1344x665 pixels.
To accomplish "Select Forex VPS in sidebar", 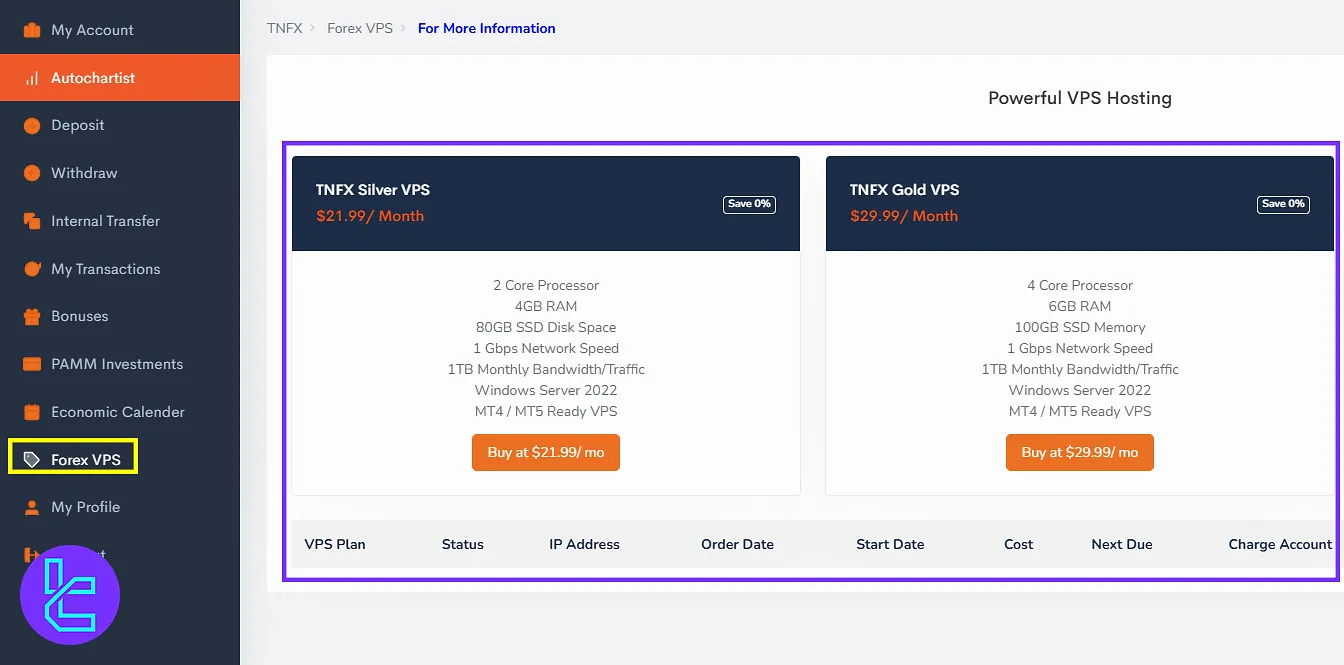I will 120,460.
